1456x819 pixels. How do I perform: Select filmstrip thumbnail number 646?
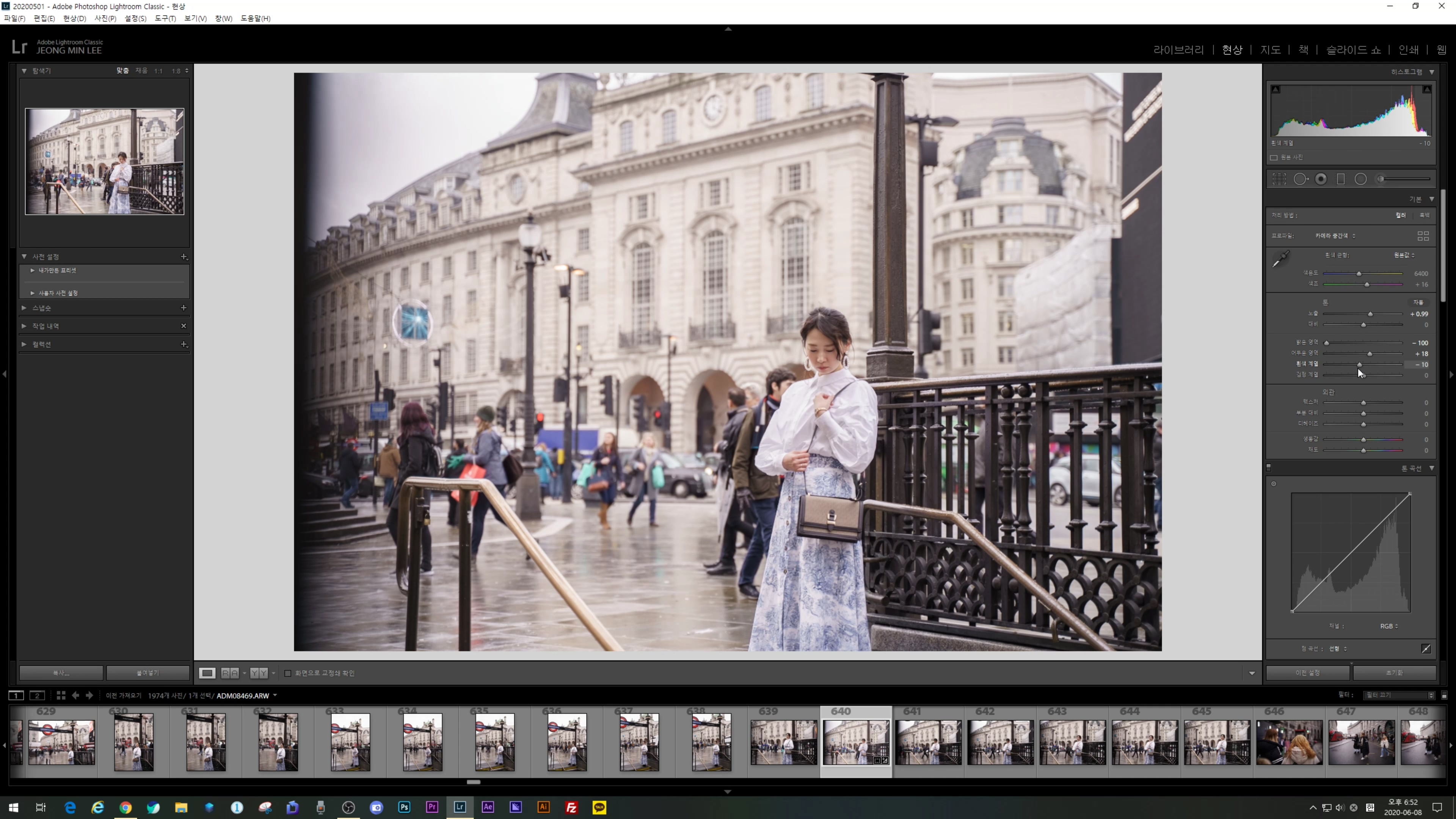coord(1289,742)
